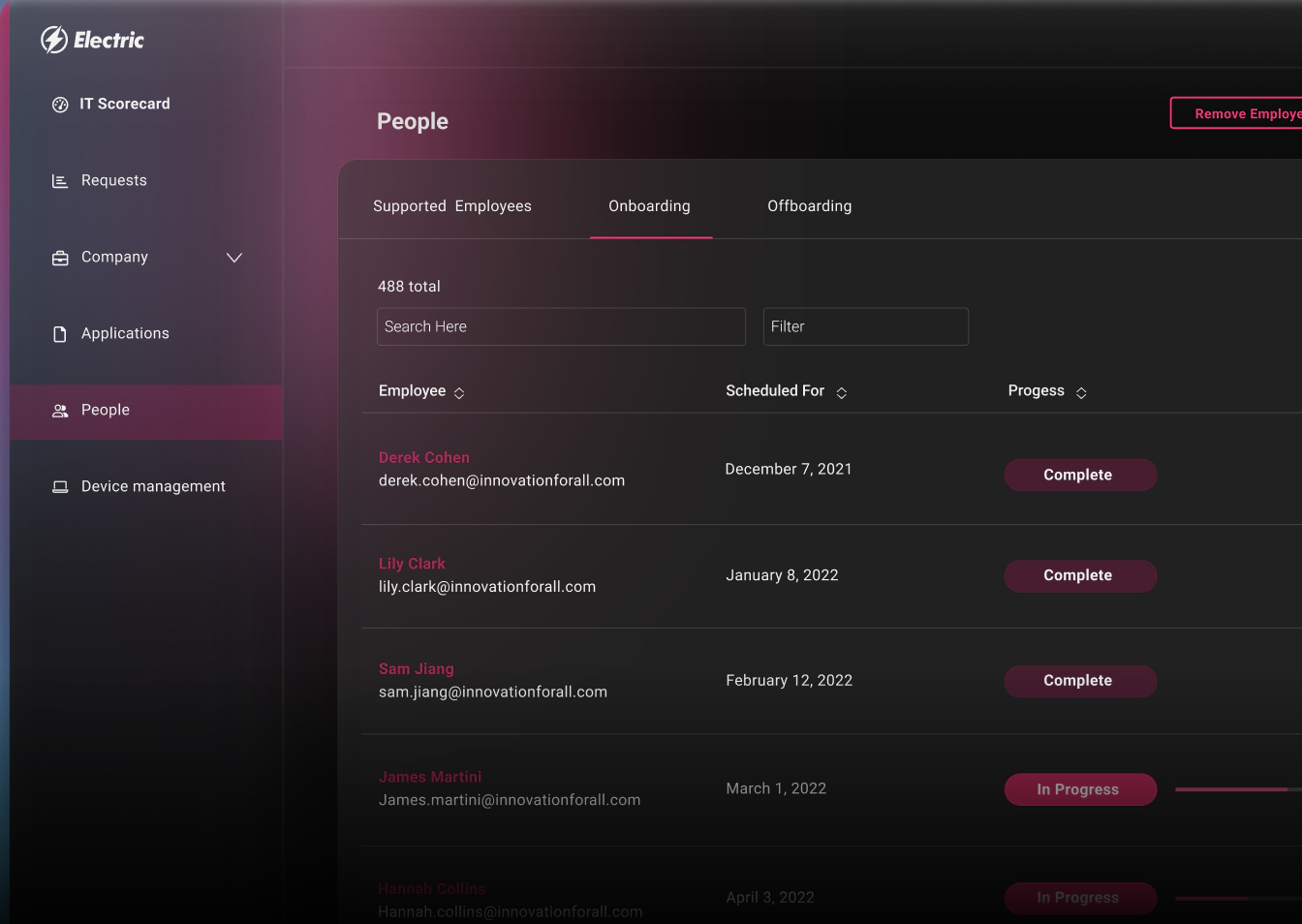Click the Electric lightning bolt logo
Viewport: 1302px width, 924px height.
click(54, 40)
